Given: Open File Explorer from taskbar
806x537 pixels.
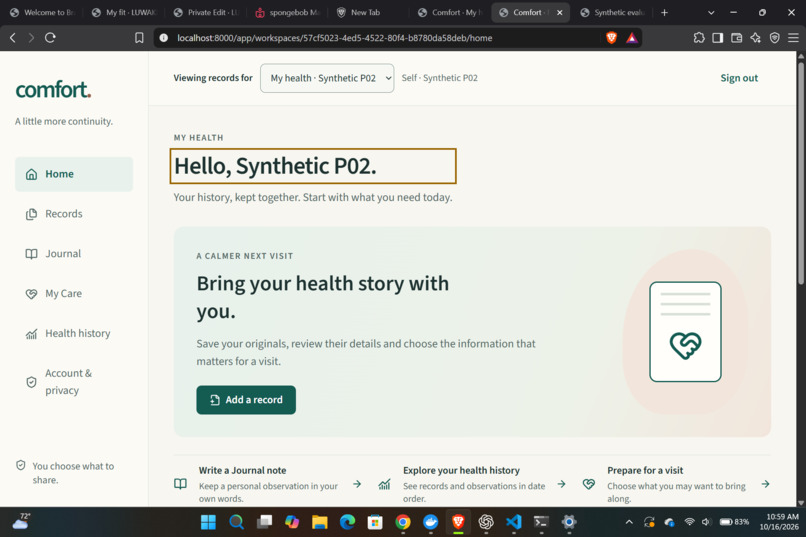Looking at the screenshot, I should (320, 522).
